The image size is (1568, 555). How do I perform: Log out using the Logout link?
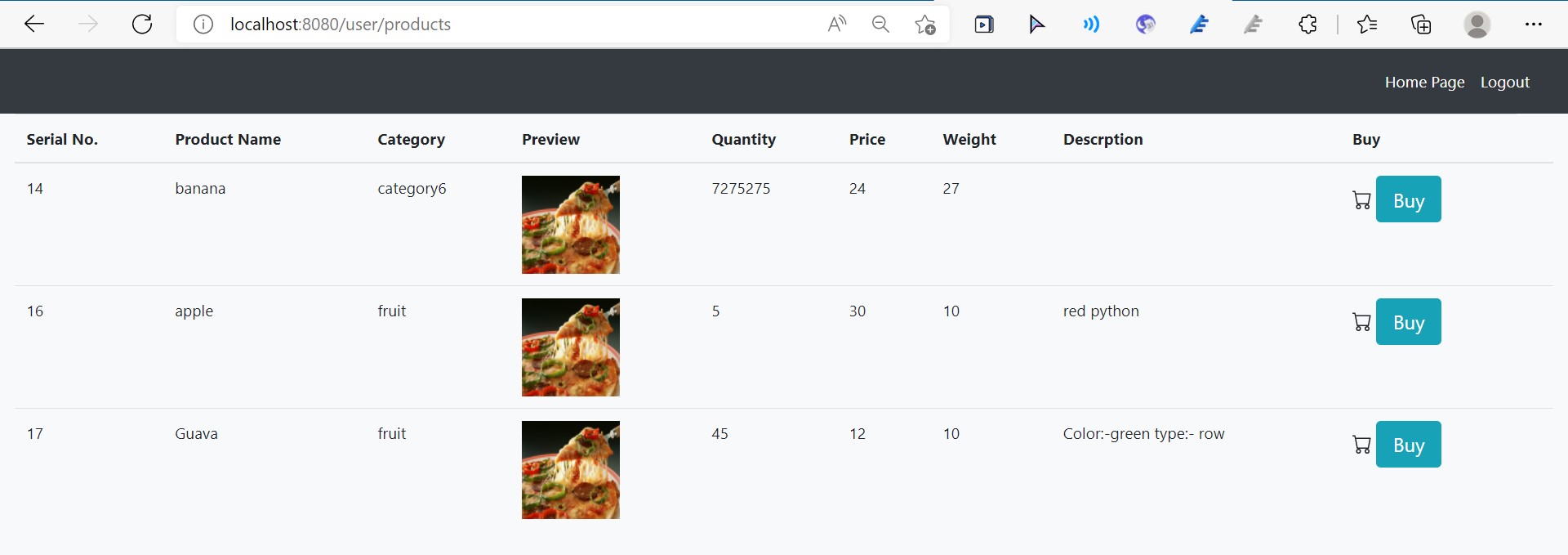pyautogui.click(x=1505, y=82)
